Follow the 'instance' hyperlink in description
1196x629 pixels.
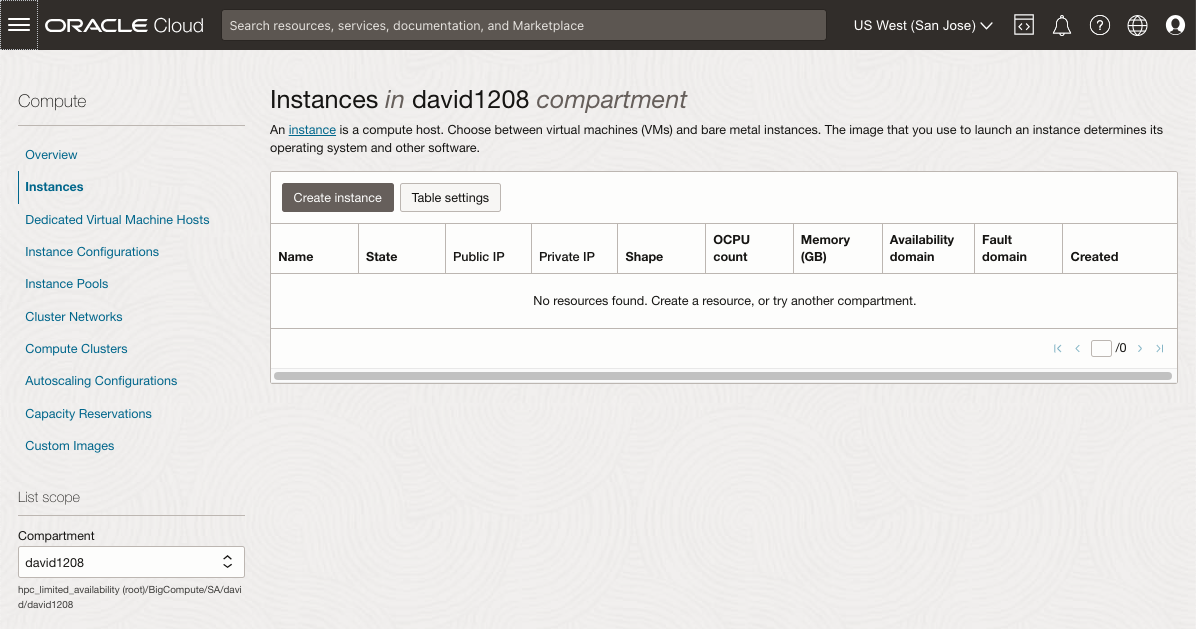click(x=312, y=130)
